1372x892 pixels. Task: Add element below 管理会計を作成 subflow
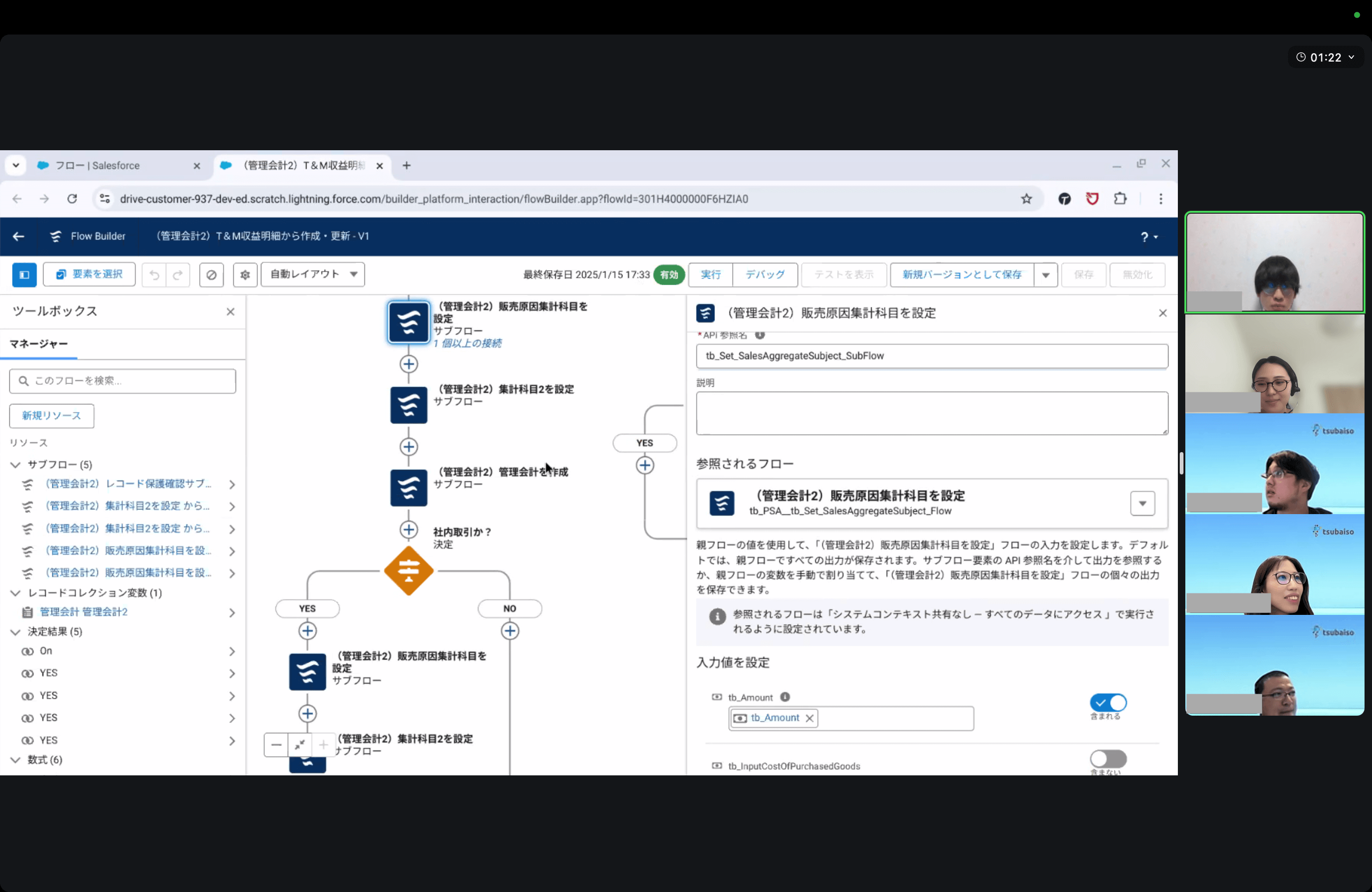pyautogui.click(x=409, y=530)
